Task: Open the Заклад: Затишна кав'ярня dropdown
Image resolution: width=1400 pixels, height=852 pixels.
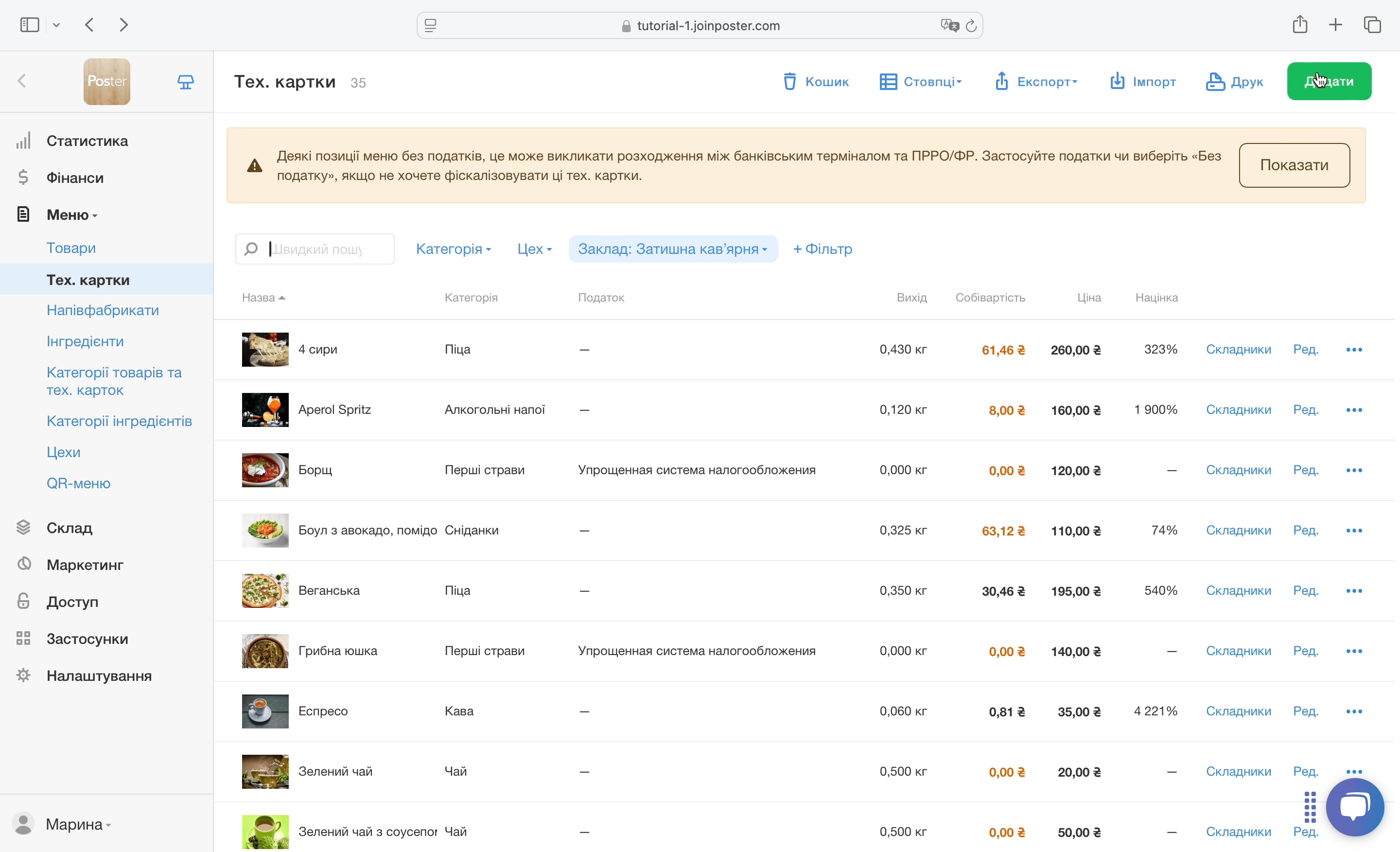Action: tap(673, 249)
